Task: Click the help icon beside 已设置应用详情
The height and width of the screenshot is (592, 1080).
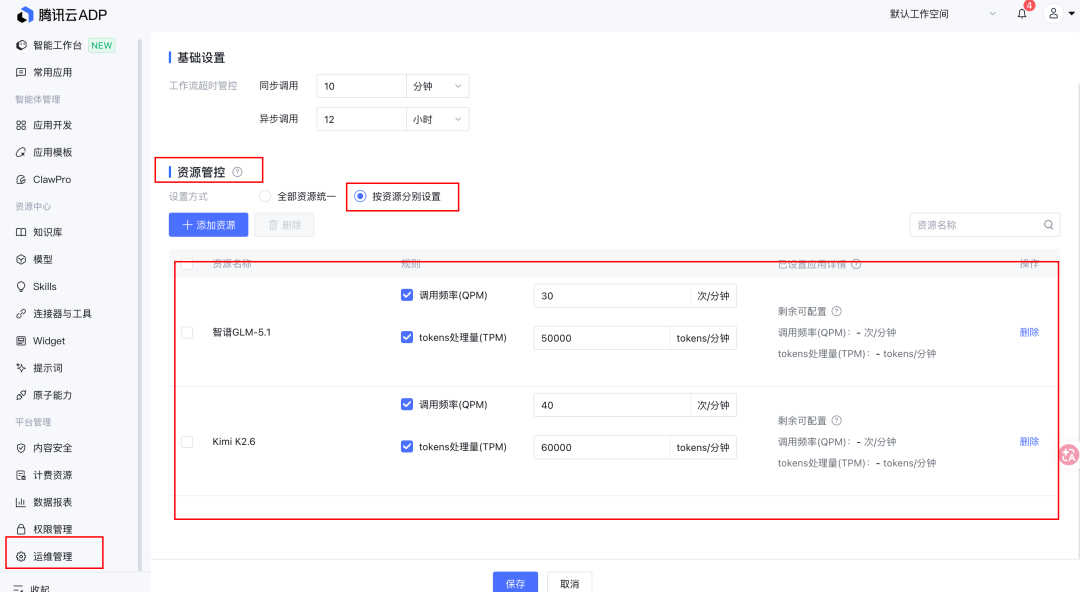Action: click(x=856, y=265)
